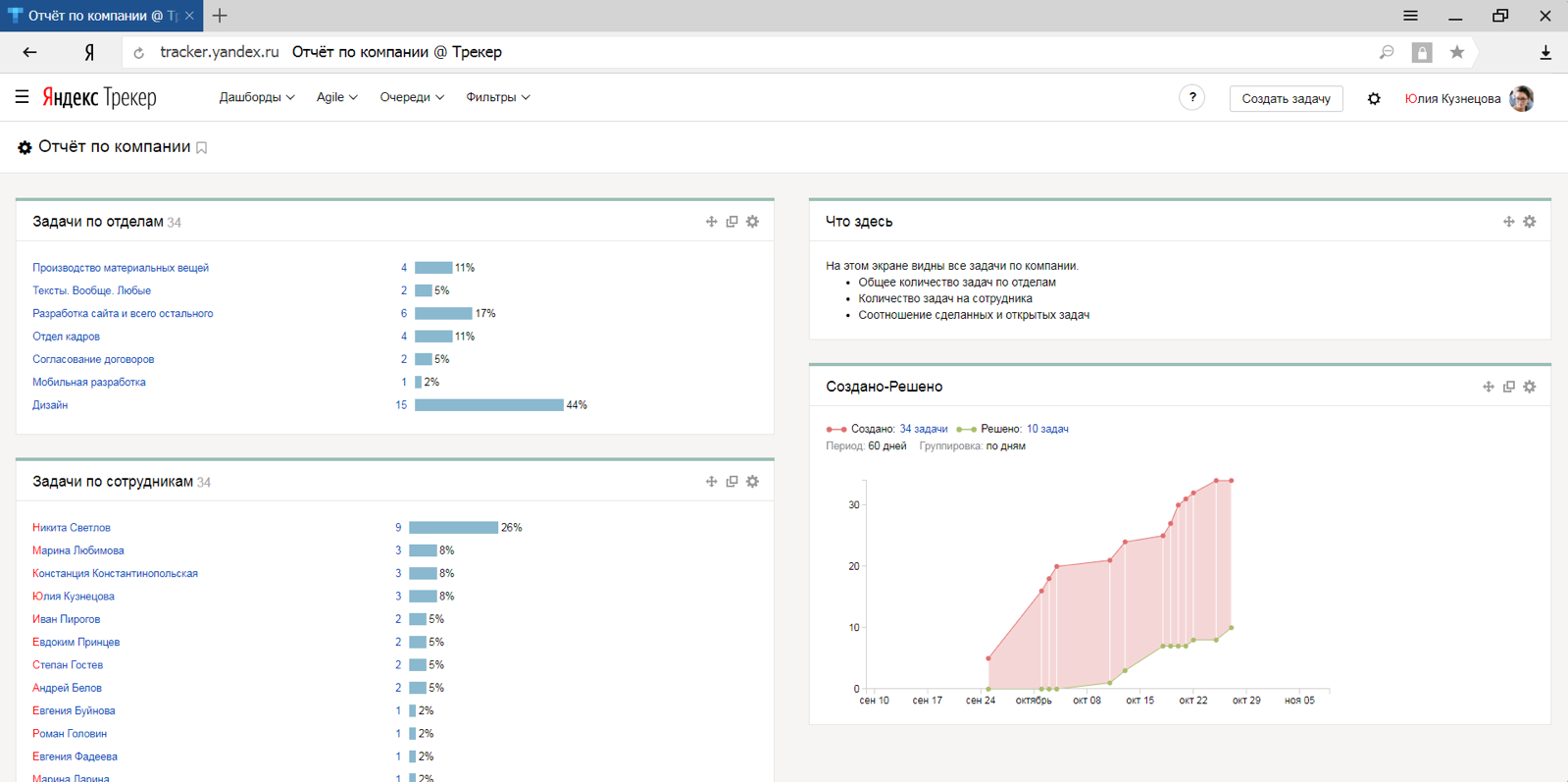Open settings of Задачи по отделам widget
The height and width of the screenshot is (782, 1568).
point(752,222)
